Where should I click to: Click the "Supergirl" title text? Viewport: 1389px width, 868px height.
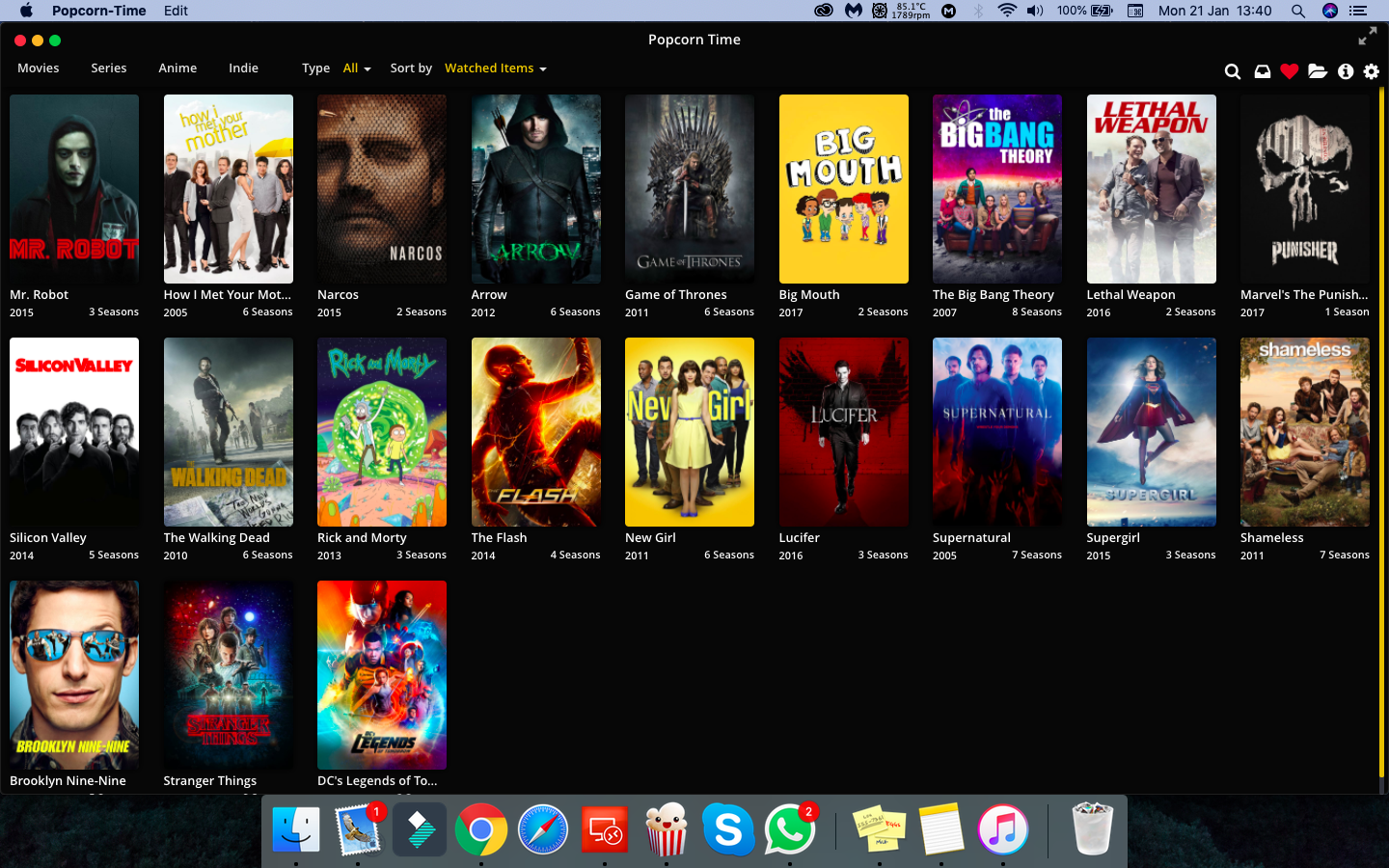(x=1113, y=538)
